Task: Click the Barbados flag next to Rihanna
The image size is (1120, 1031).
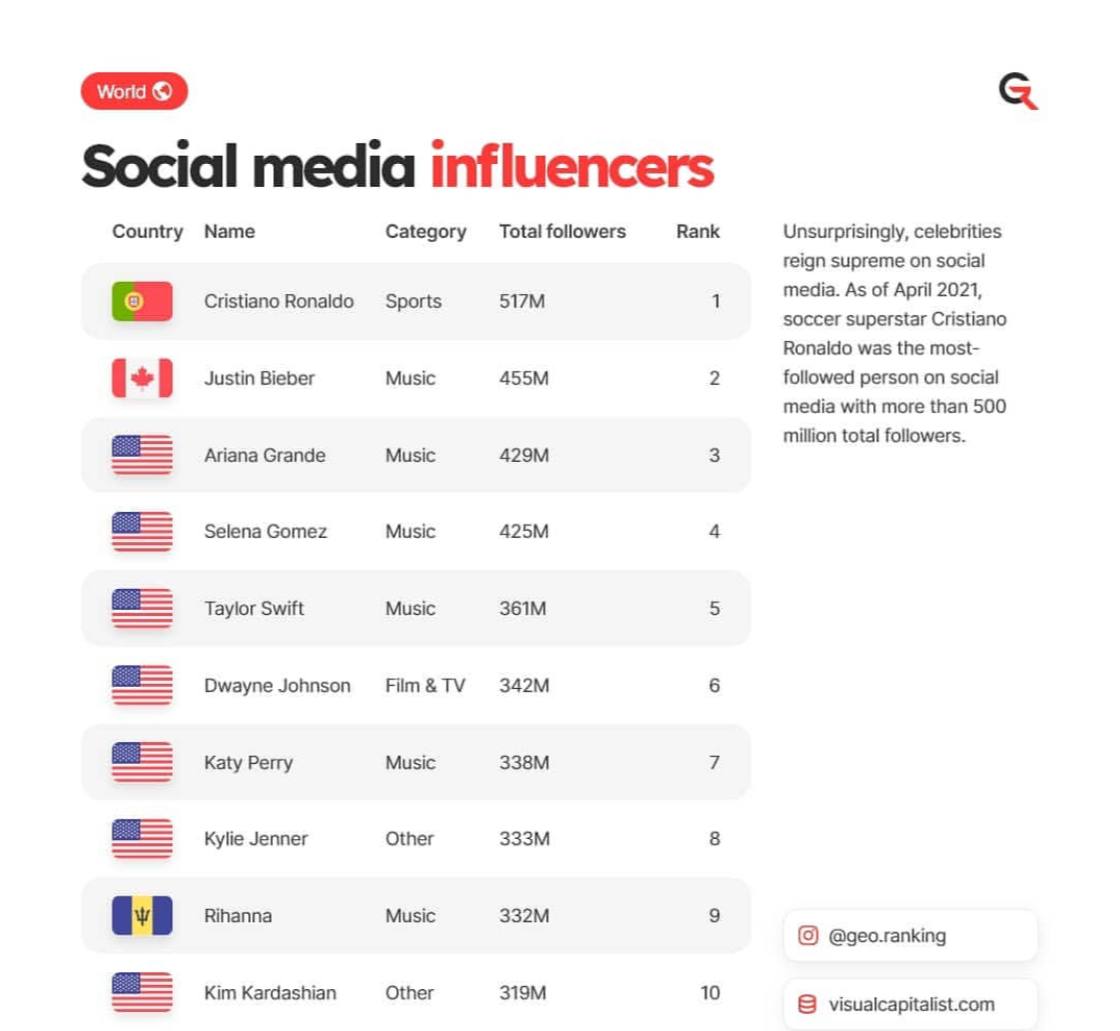Action: 142,915
